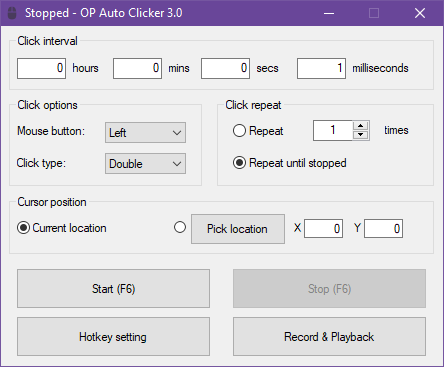Image resolution: width=444 pixels, height=367 pixels.
Task: Click the 'Click type:' label
Action: pyautogui.click(x=41, y=163)
